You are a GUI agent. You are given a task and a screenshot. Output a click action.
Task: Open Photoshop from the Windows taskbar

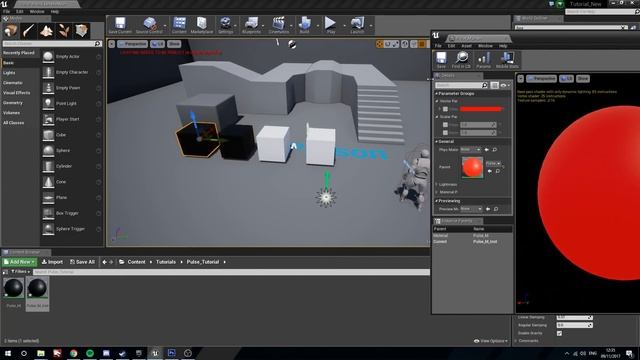pyautogui.click(x=171, y=353)
